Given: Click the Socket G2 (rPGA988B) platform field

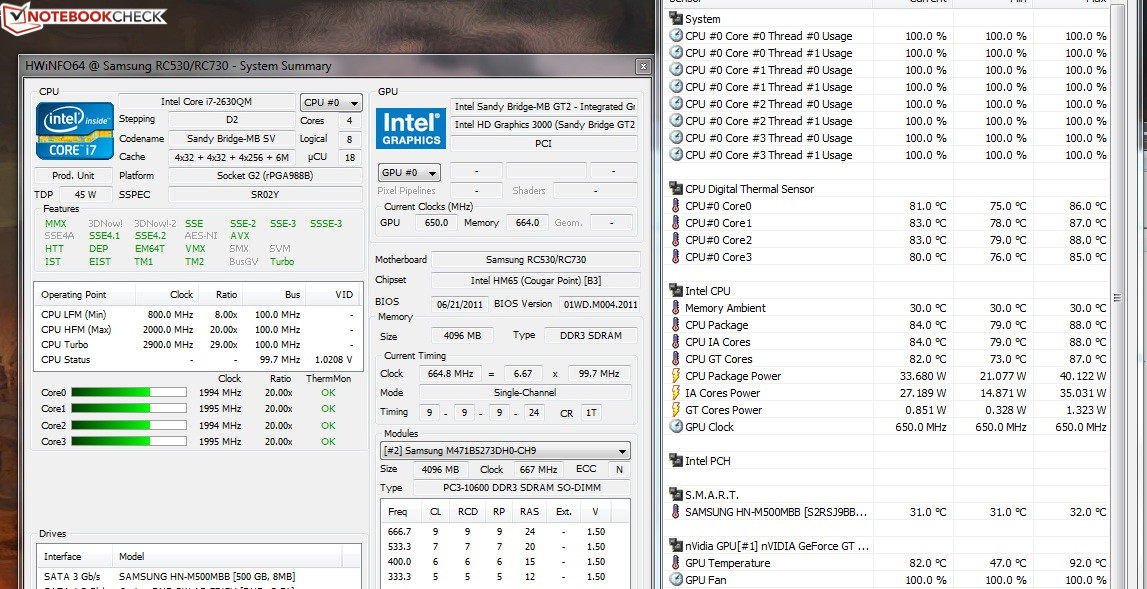Looking at the screenshot, I should click(265, 176).
